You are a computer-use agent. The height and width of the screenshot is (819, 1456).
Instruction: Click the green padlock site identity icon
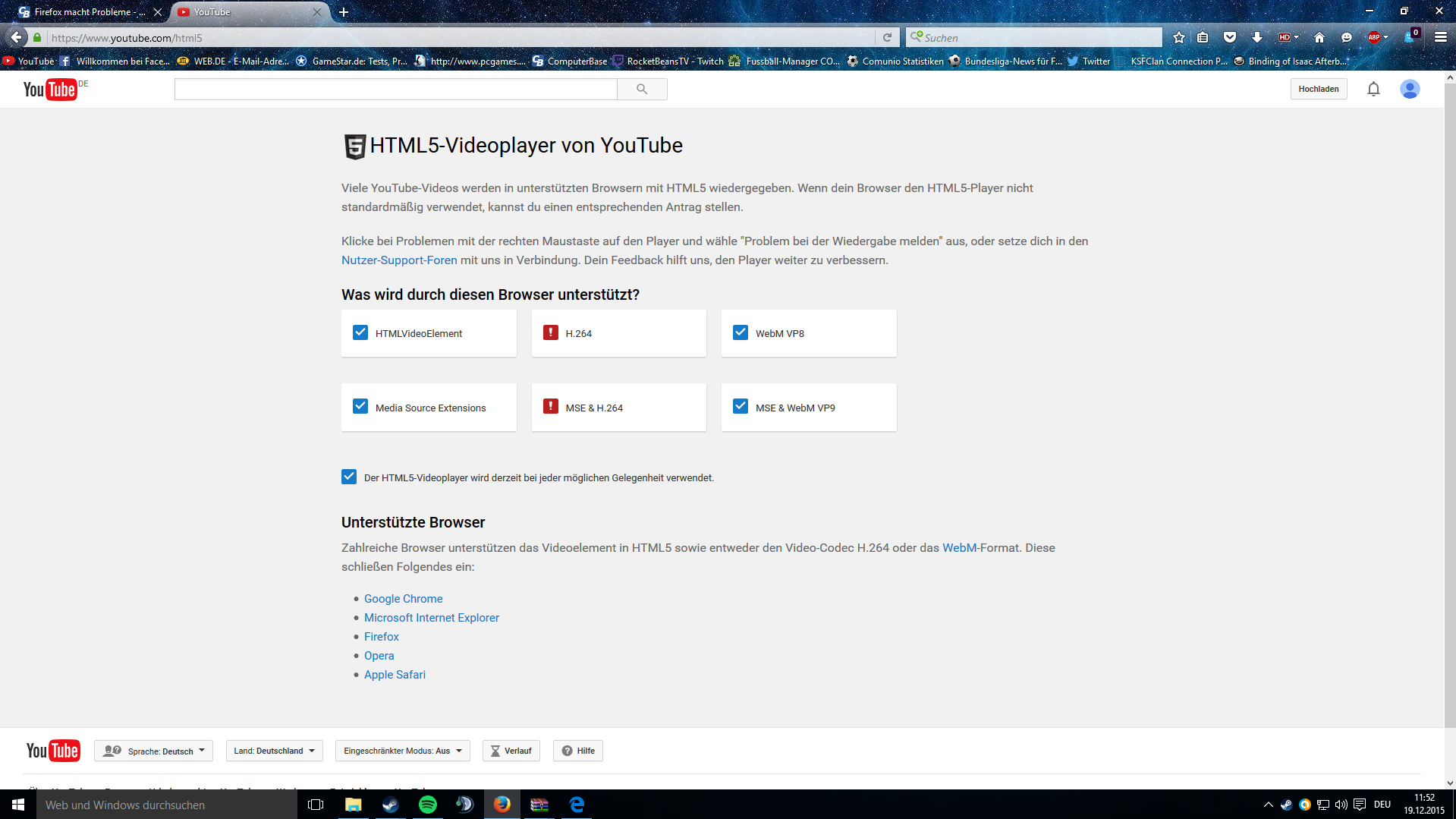tap(37, 37)
